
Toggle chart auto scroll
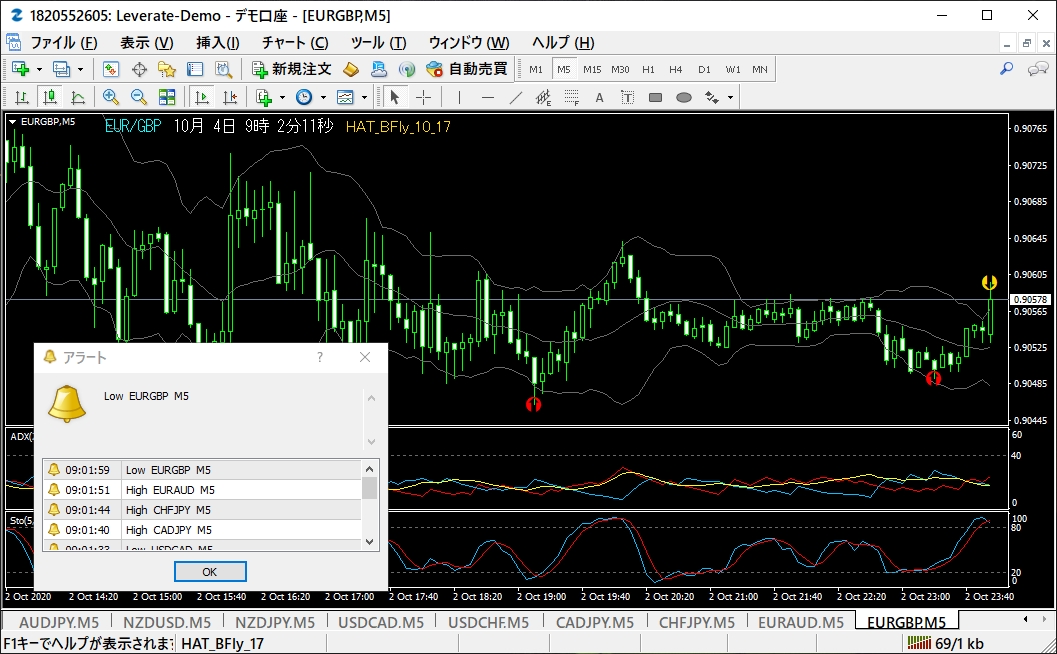tap(202, 97)
